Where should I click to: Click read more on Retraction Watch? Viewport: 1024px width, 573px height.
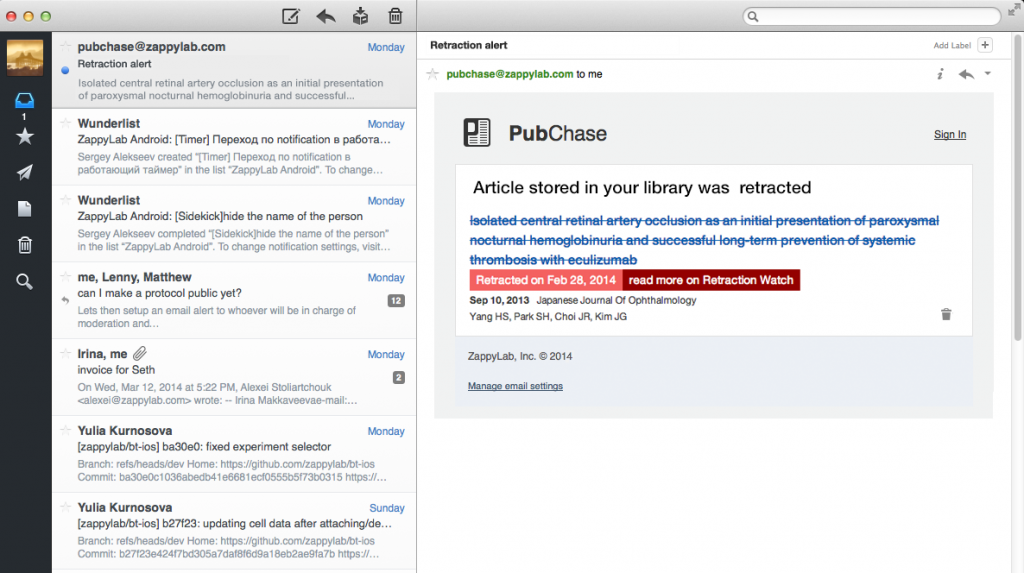click(x=711, y=280)
